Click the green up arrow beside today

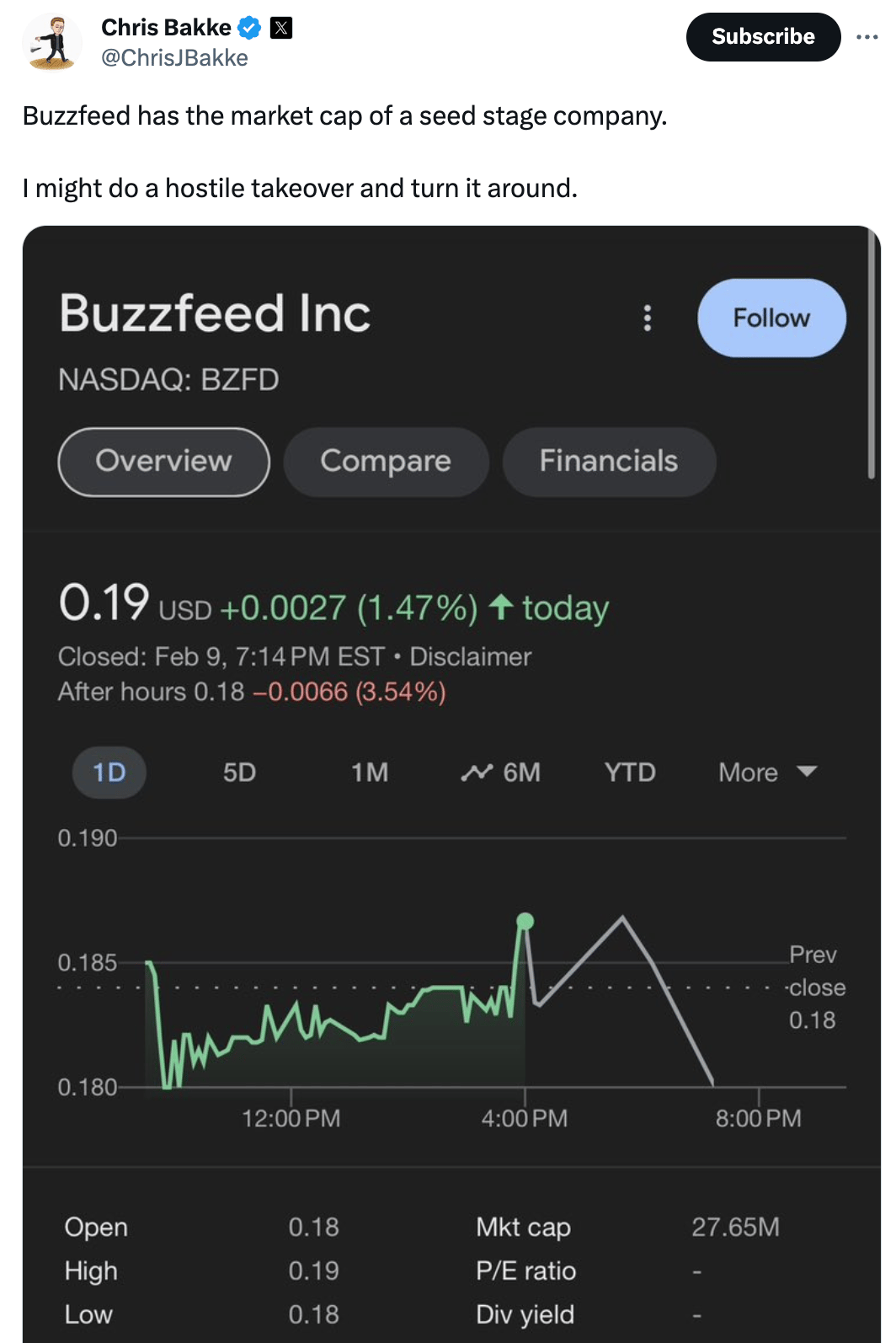501,607
